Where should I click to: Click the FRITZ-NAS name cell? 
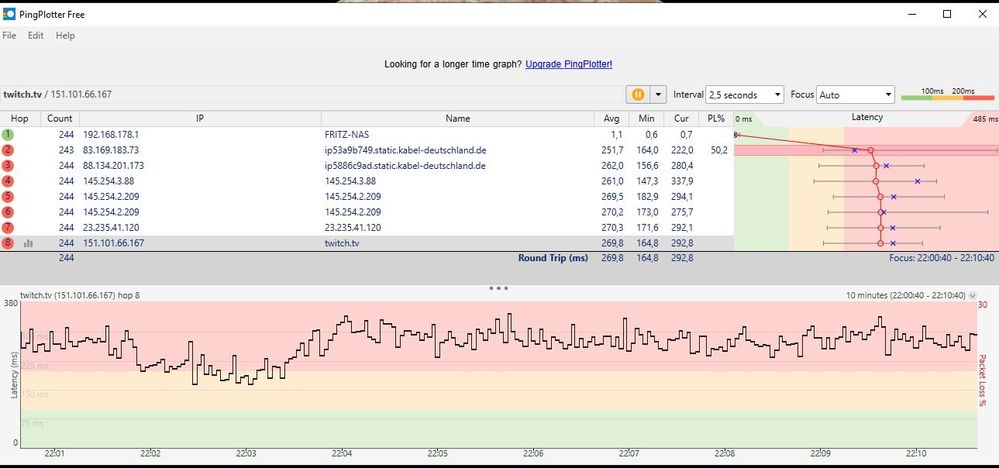[347, 135]
